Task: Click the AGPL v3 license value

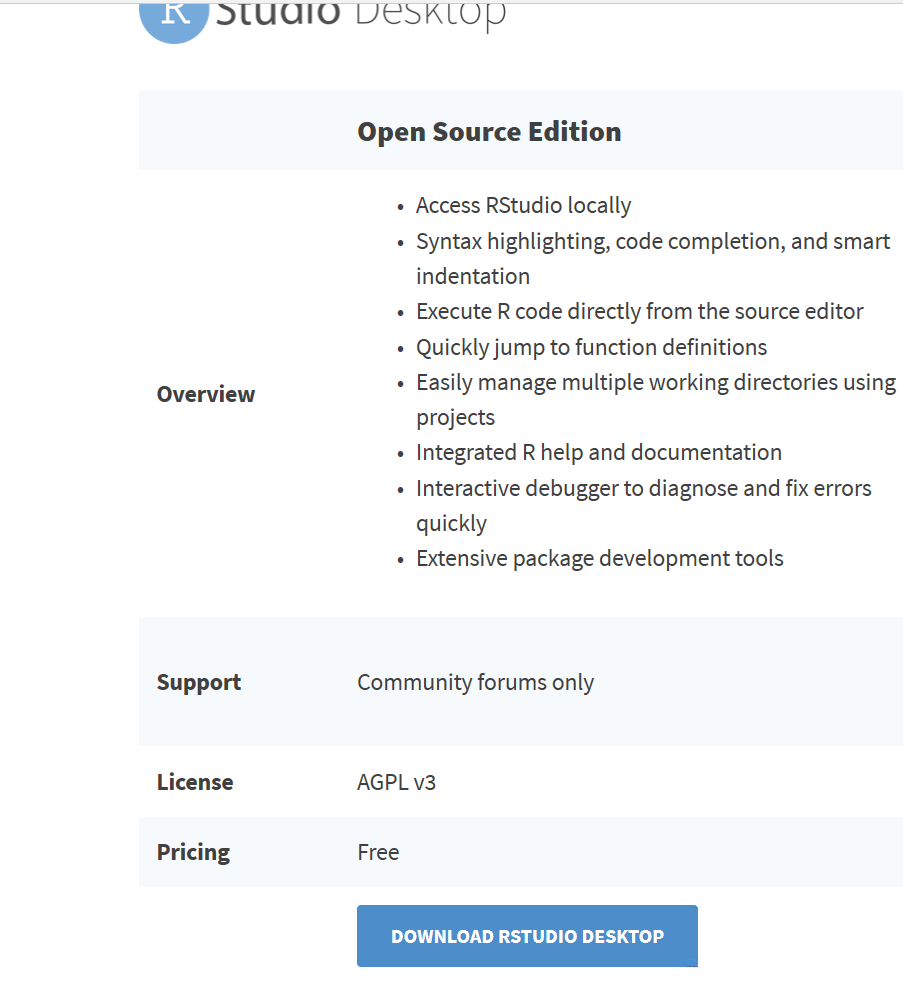Action: tap(396, 782)
